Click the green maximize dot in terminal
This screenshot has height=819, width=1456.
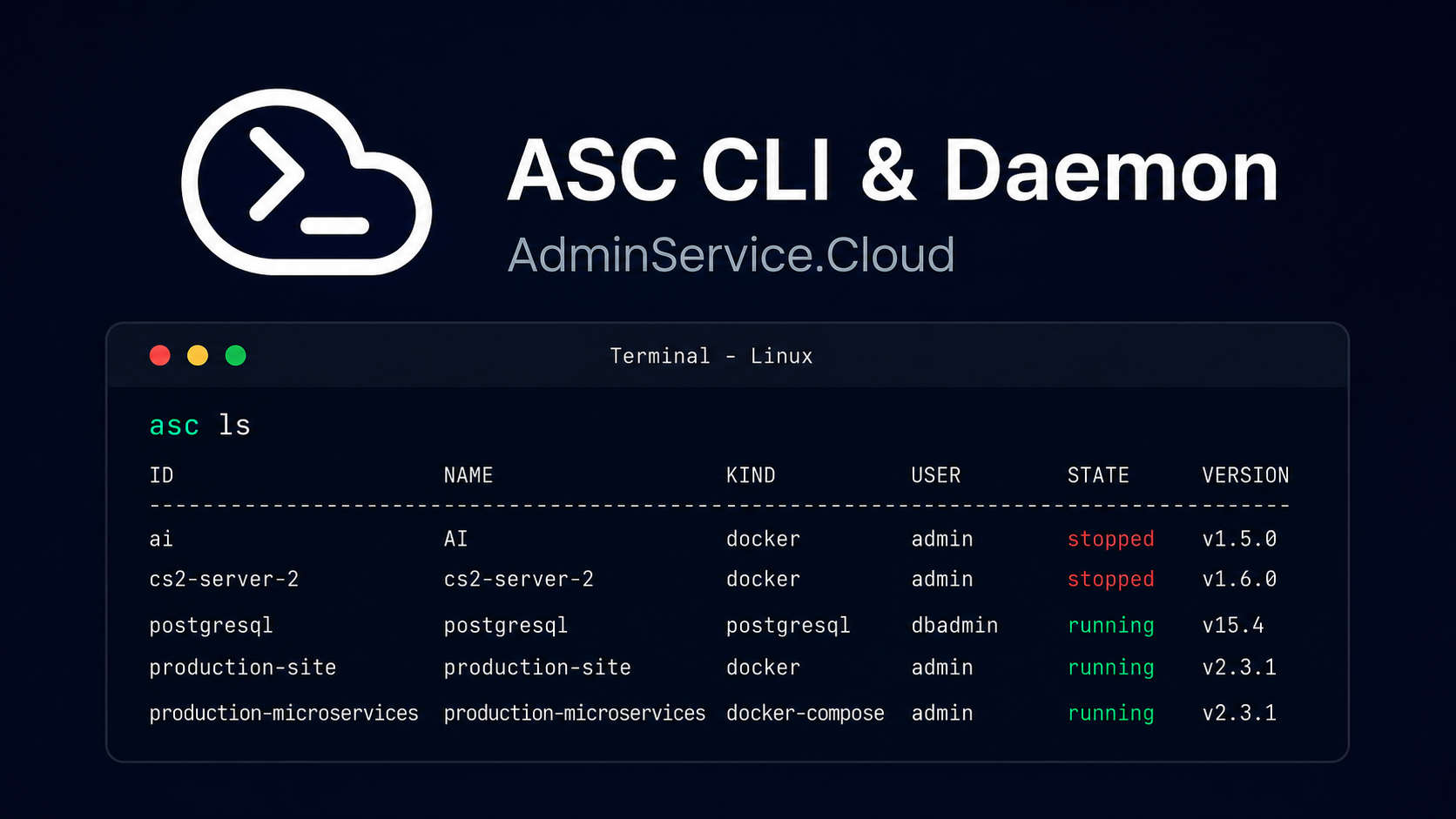(236, 355)
